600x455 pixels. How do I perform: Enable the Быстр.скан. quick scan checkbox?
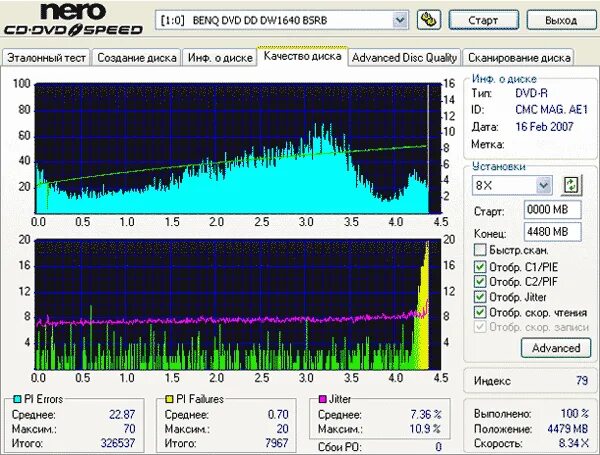click(x=479, y=250)
